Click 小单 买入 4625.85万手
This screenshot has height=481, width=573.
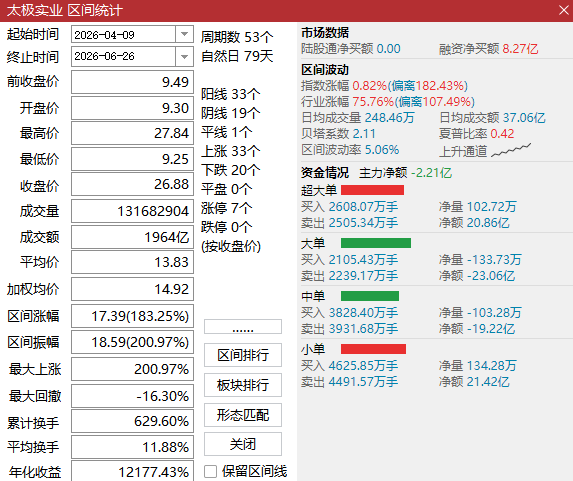click(349, 366)
